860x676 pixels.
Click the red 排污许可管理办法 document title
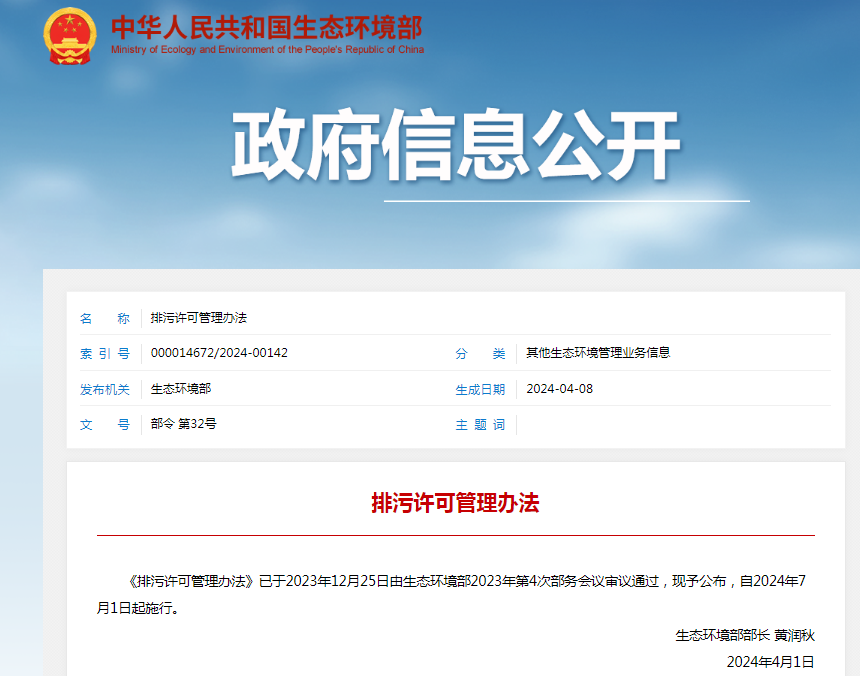(455, 503)
